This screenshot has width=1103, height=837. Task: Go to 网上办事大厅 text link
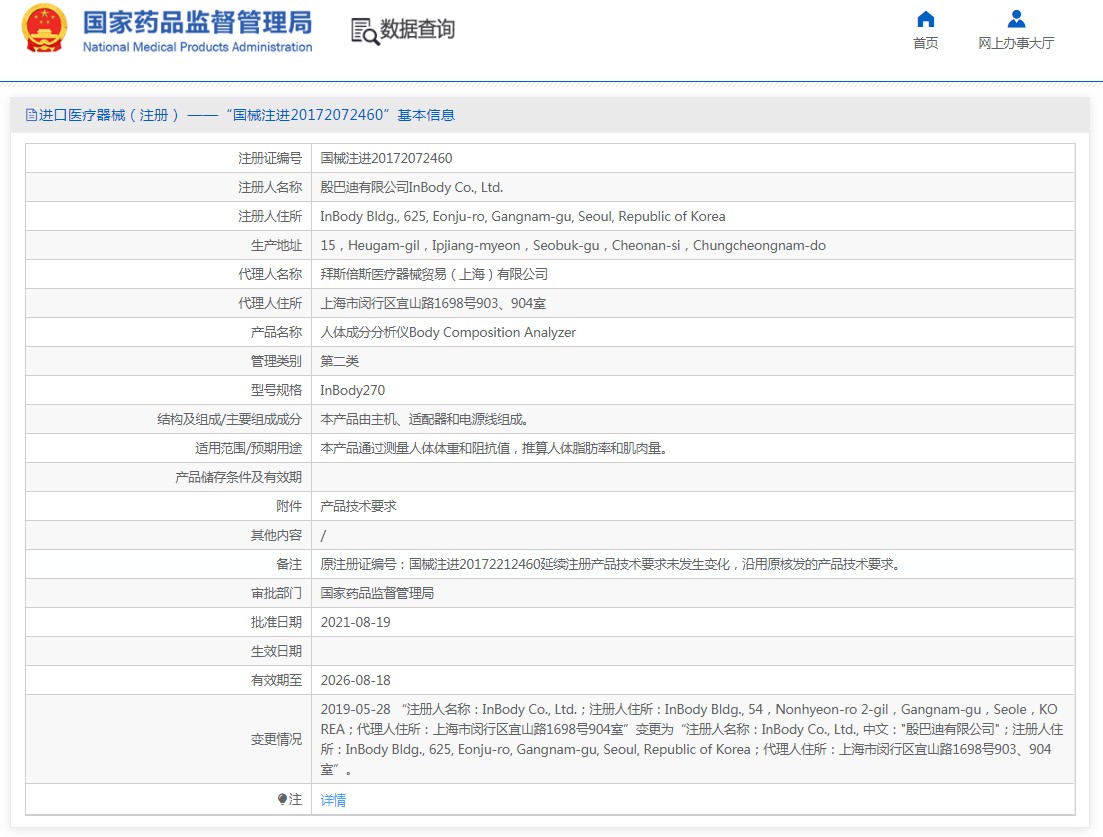point(1015,43)
